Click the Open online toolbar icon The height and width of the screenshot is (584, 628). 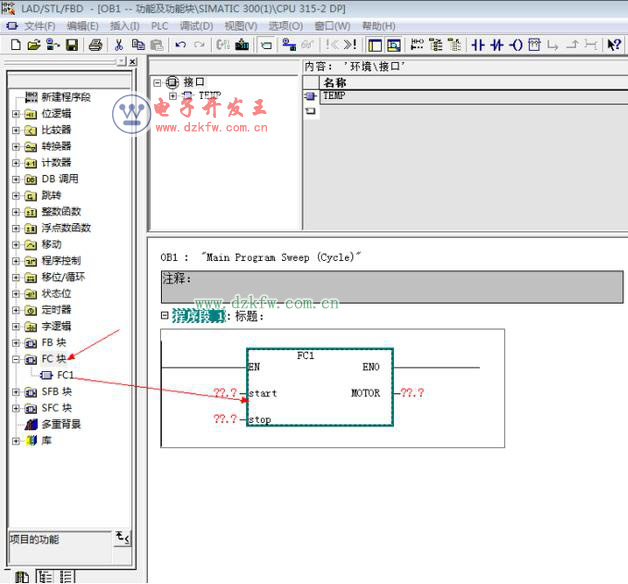52,45
